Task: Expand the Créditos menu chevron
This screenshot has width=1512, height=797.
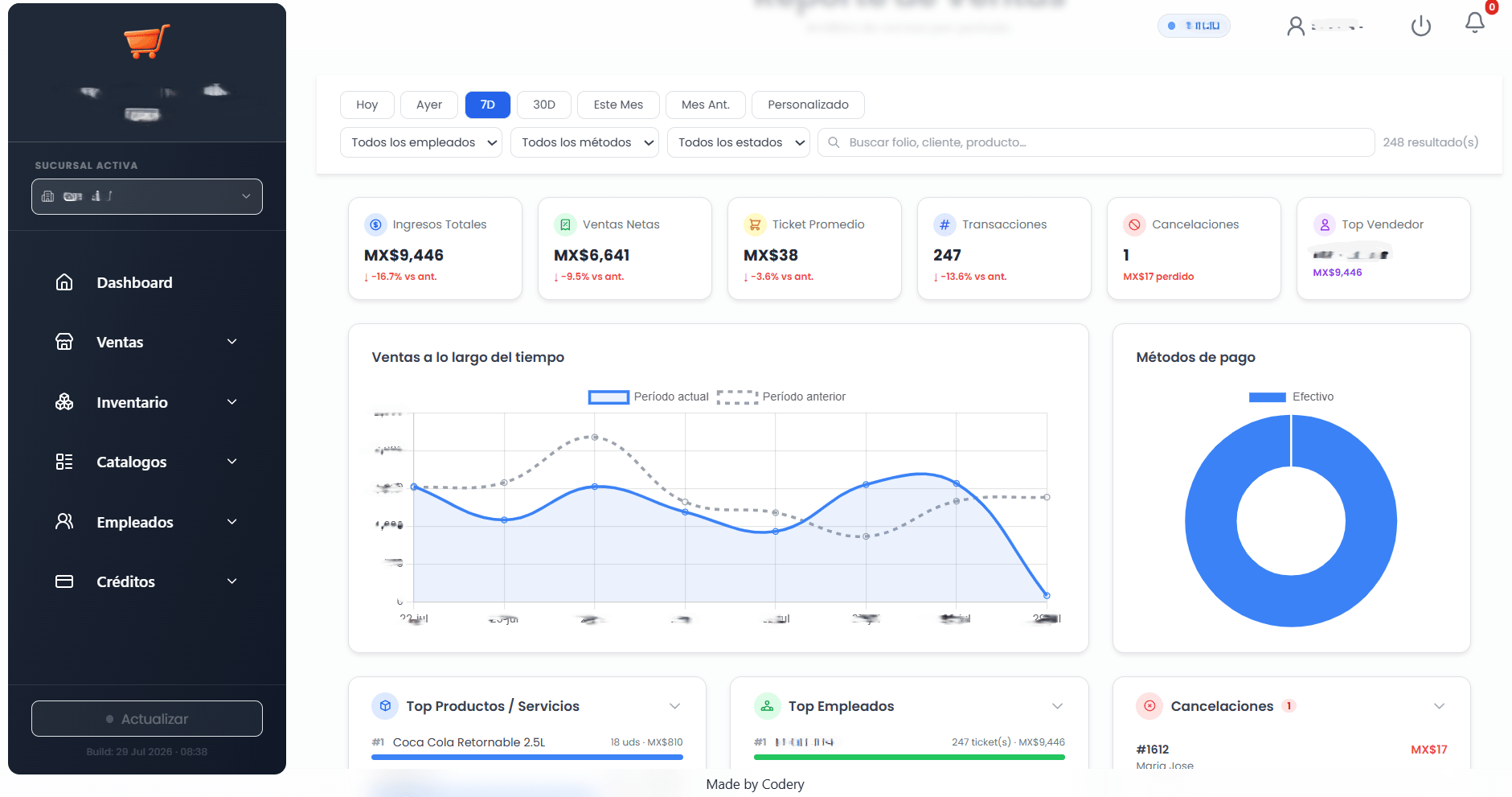Action: (232, 581)
